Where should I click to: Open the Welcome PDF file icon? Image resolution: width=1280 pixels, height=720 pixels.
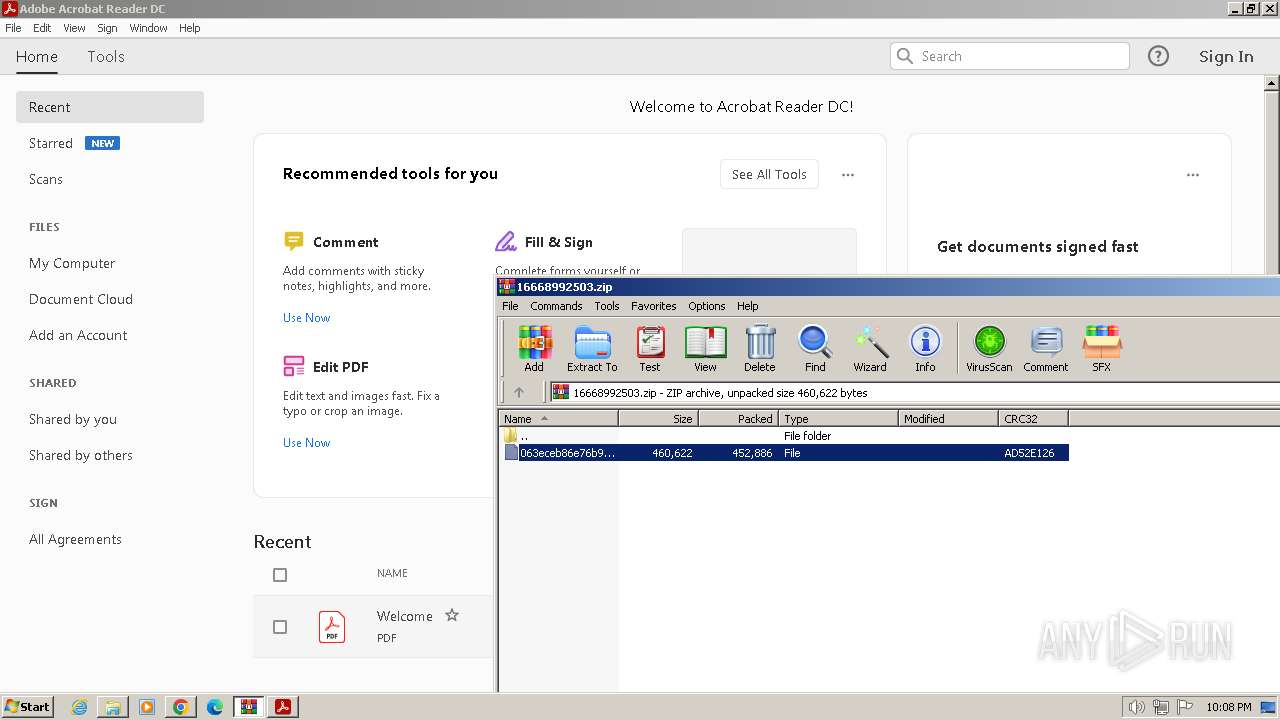pos(332,627)
